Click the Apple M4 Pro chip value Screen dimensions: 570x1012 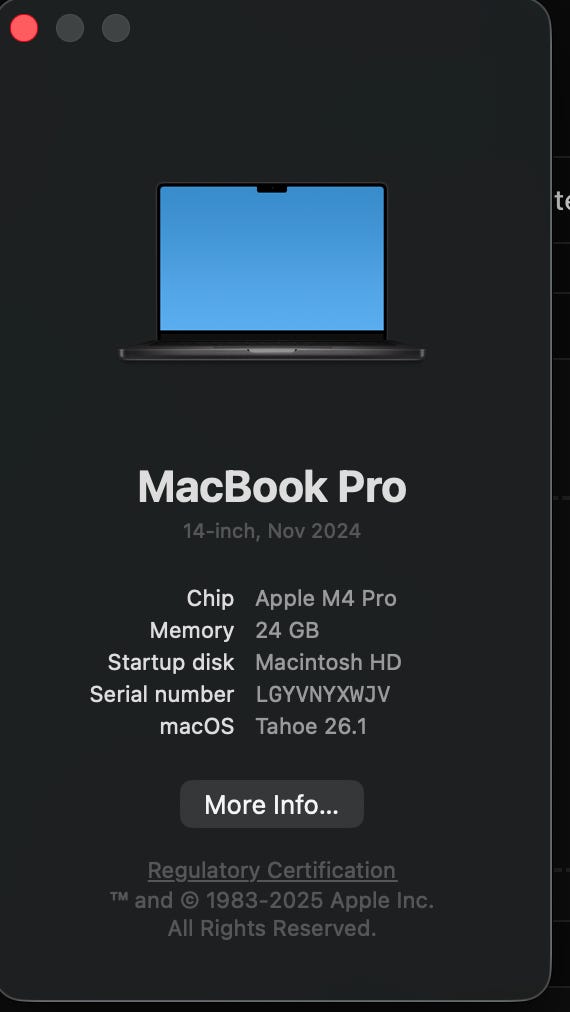[x=326, y=598]
